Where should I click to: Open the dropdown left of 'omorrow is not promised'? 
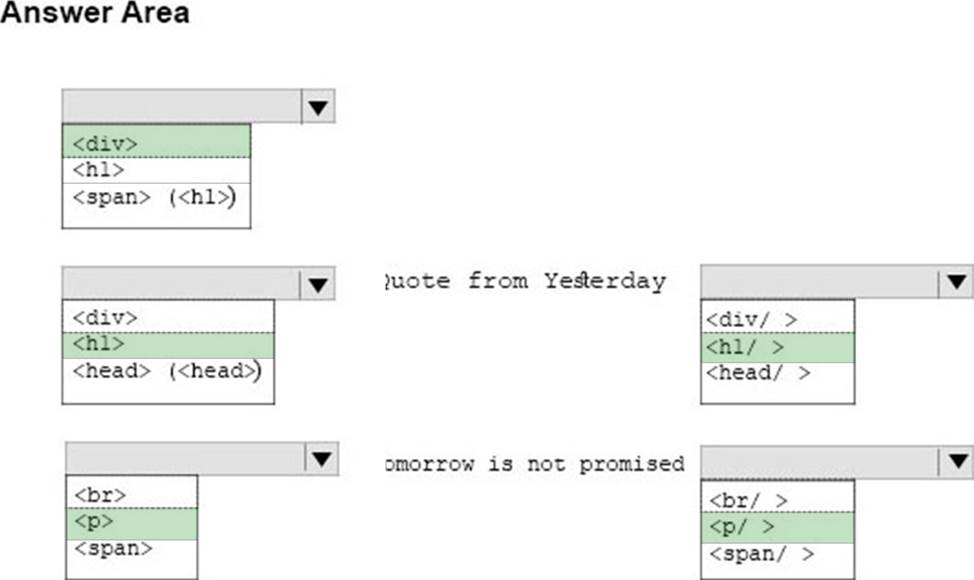tap(322, 459)
